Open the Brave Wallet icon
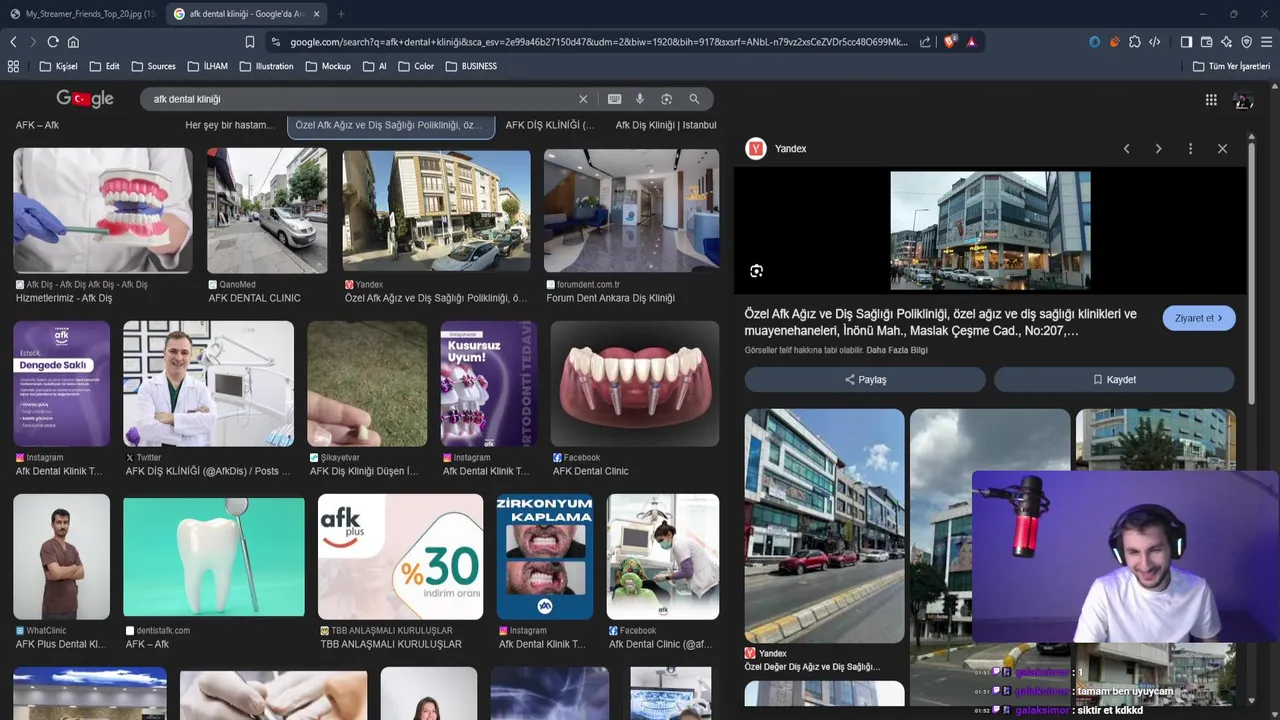The image size is (1280, 720). pyautogui.click(x=1207, y=42)
